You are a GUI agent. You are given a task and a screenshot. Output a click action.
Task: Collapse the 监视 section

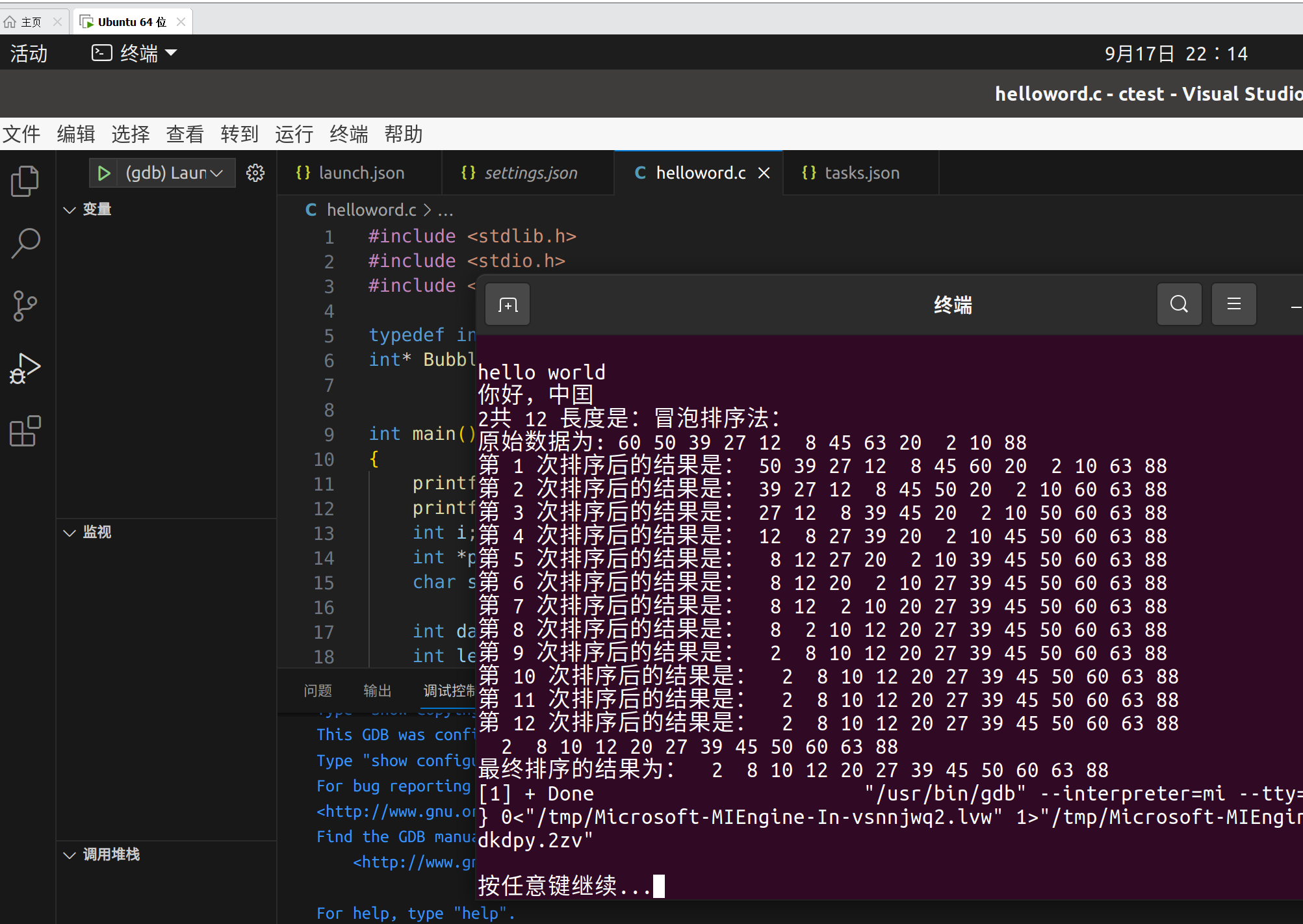(x=70, y=532)
